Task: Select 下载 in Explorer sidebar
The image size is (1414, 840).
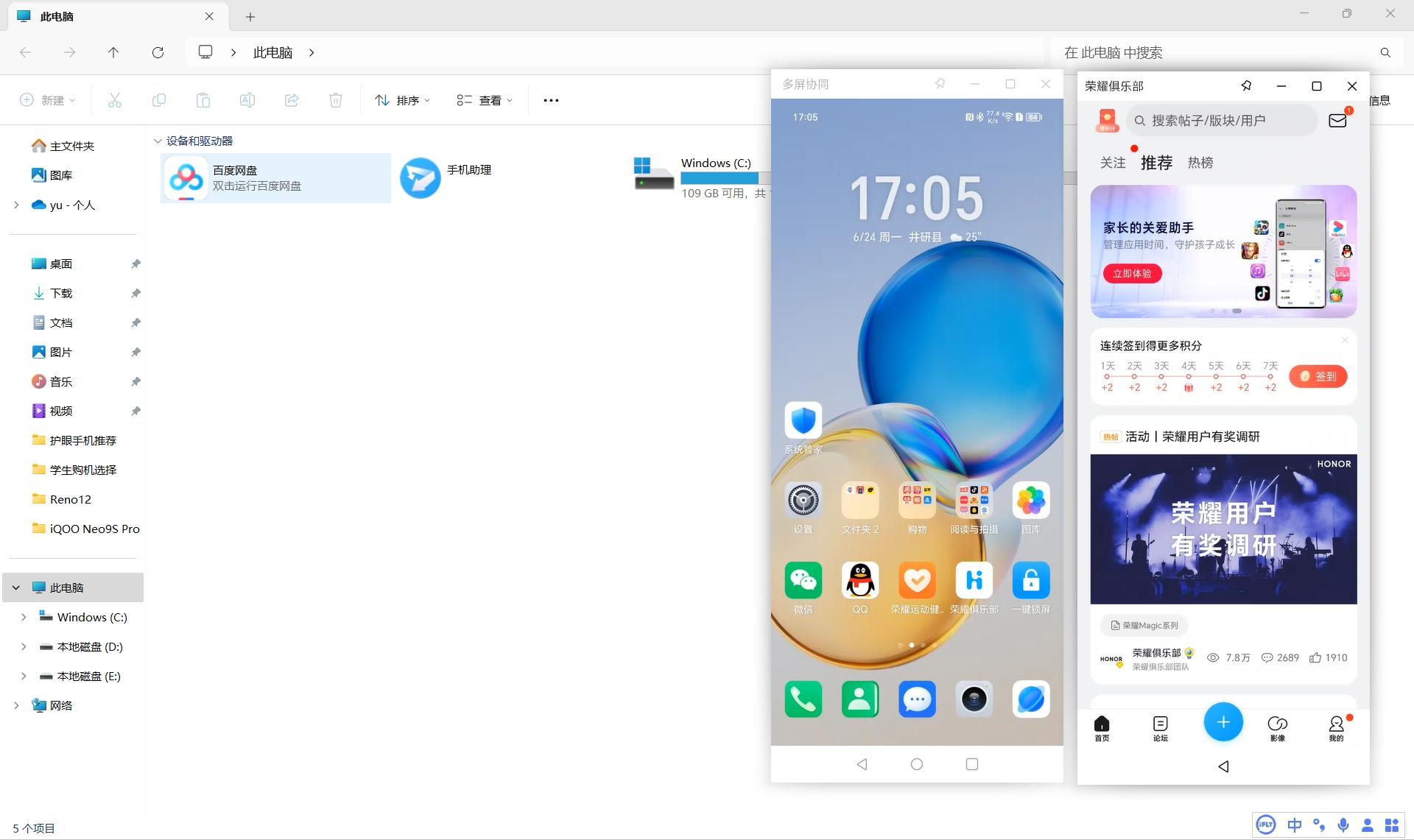Action: click(x=60, y=293)
